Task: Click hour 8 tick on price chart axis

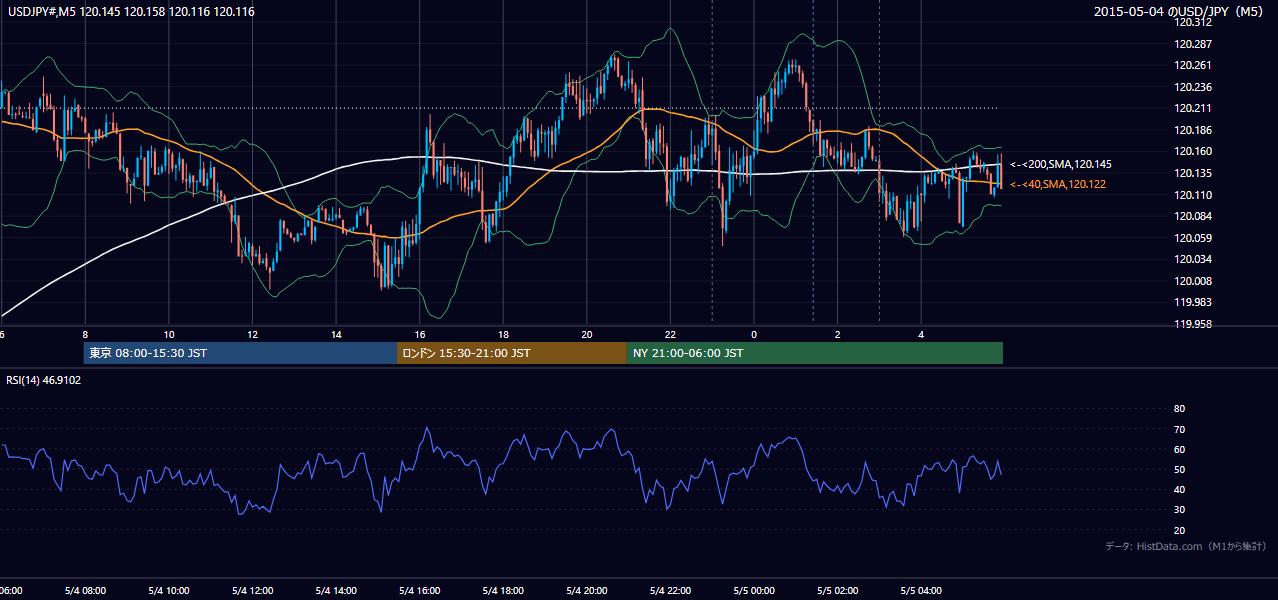Action: 85,334
